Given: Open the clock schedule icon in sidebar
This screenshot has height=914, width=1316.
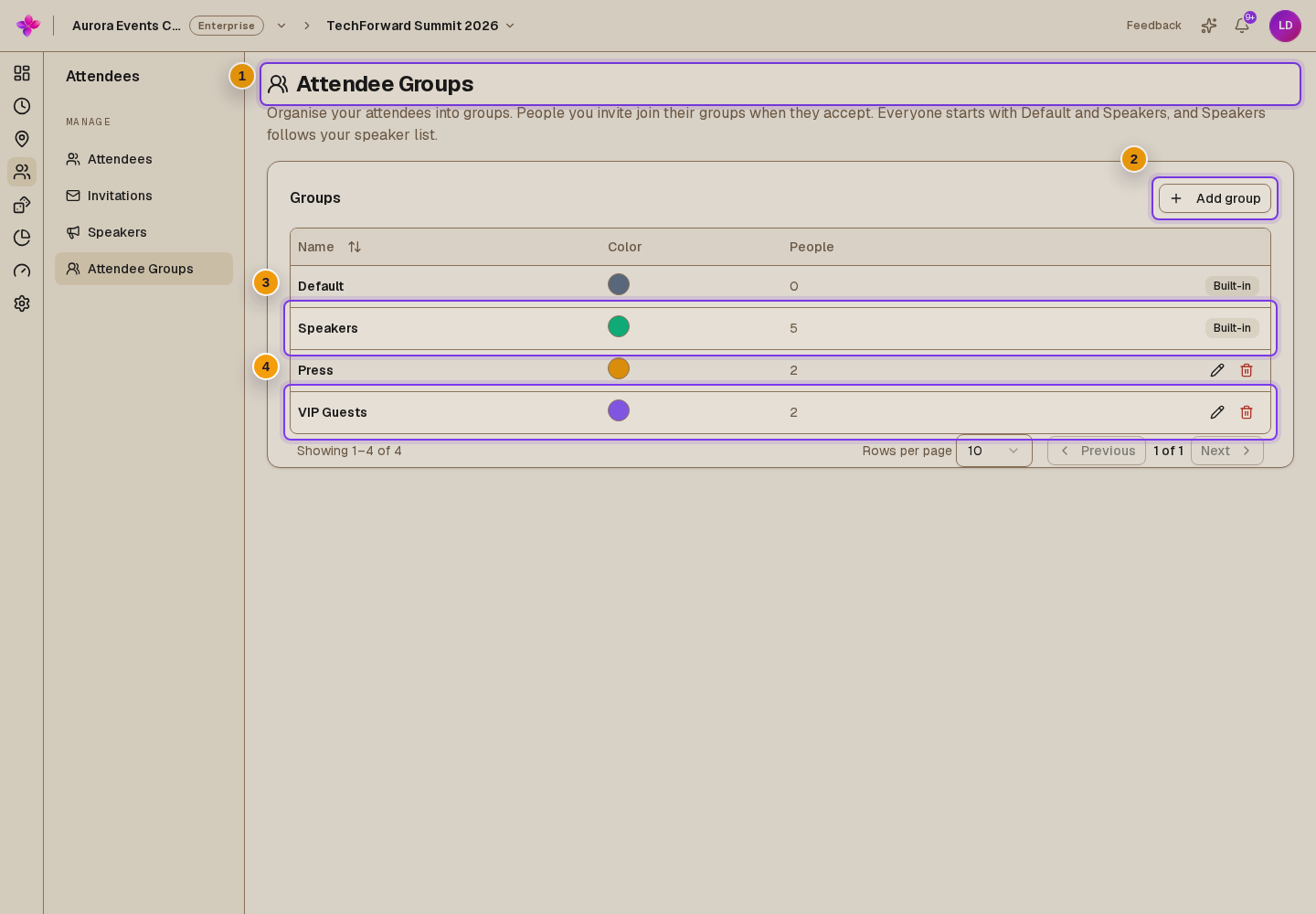Looking at the screenshot, I should click(x=22, y=106).
